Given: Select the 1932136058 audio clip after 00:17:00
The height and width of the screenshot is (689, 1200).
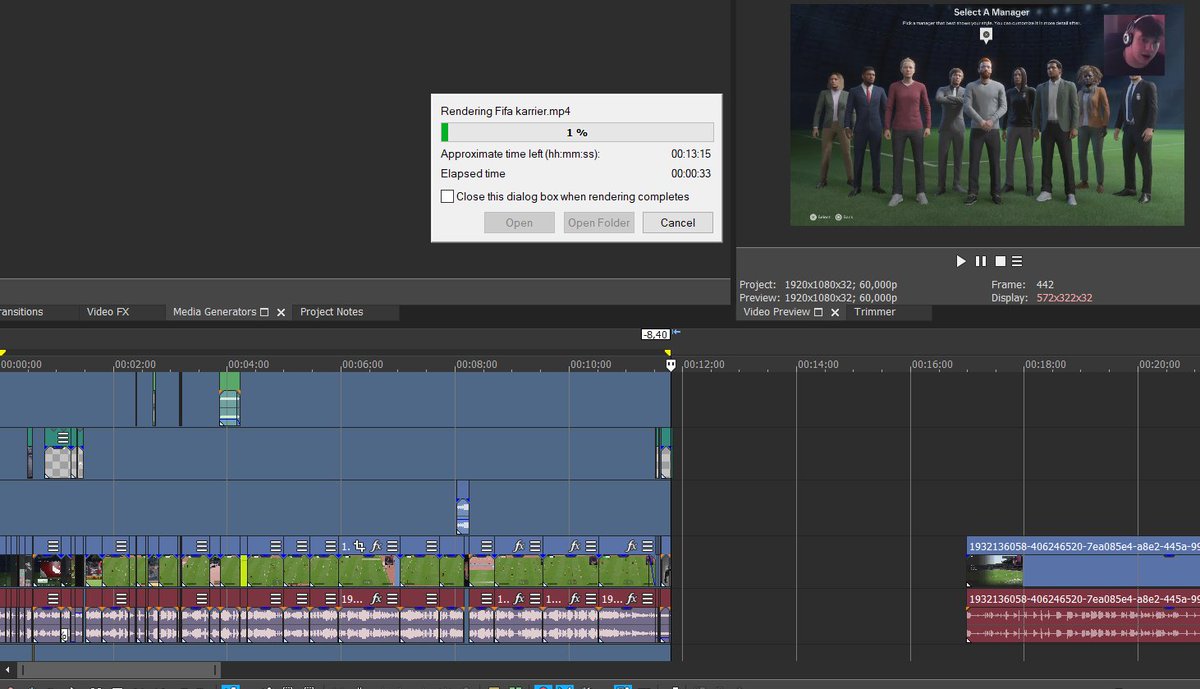Looking at the screenshot, I should [1083, 615].
